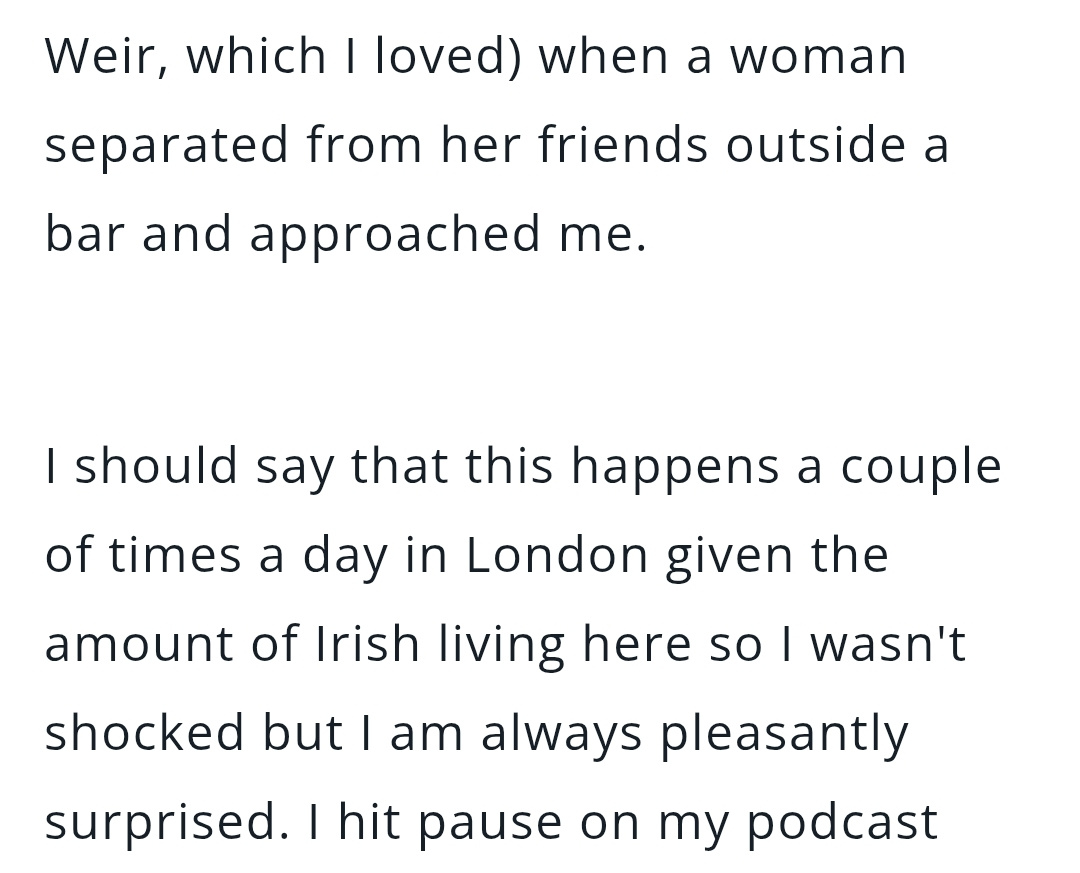This screenshot has height=873, width=1080.
Task: Click on the word "pleasantly"
Action: [x=785, y=733]
